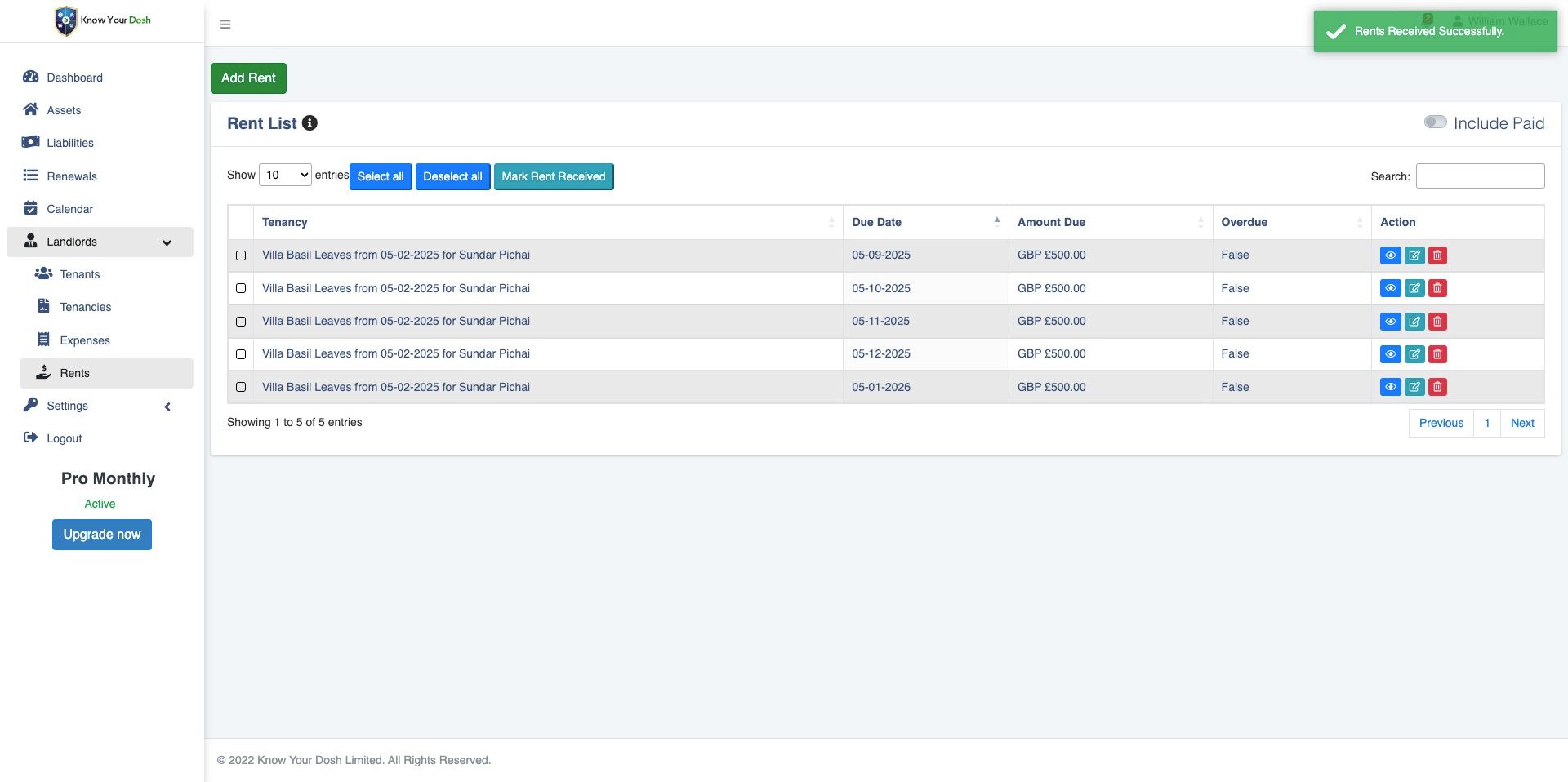
Task: Go to the Previous page of rents
Action: [1441, 423]
